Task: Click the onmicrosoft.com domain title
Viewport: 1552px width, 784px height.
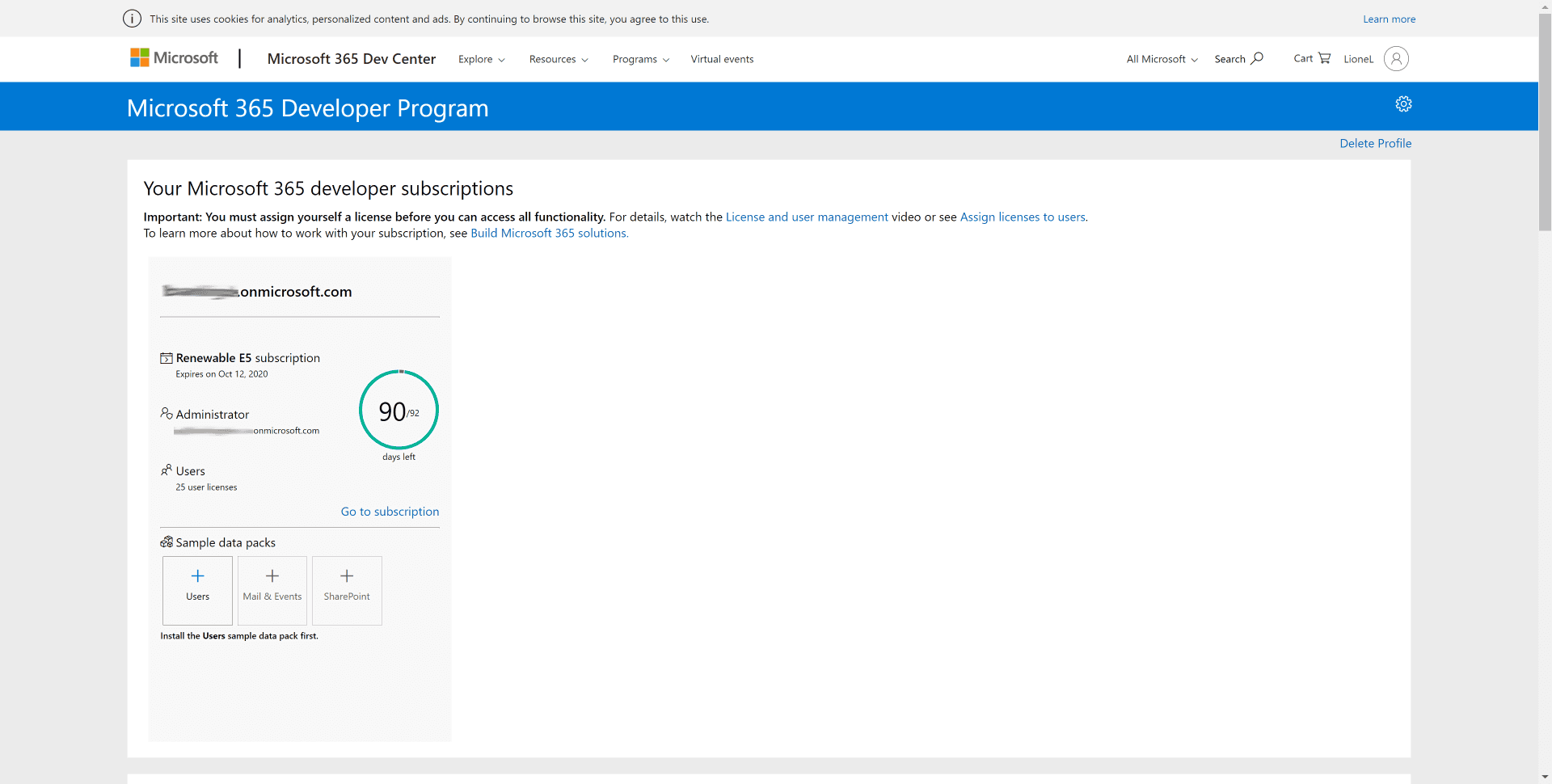Action: pyautogui.click(x=257, y=292)
